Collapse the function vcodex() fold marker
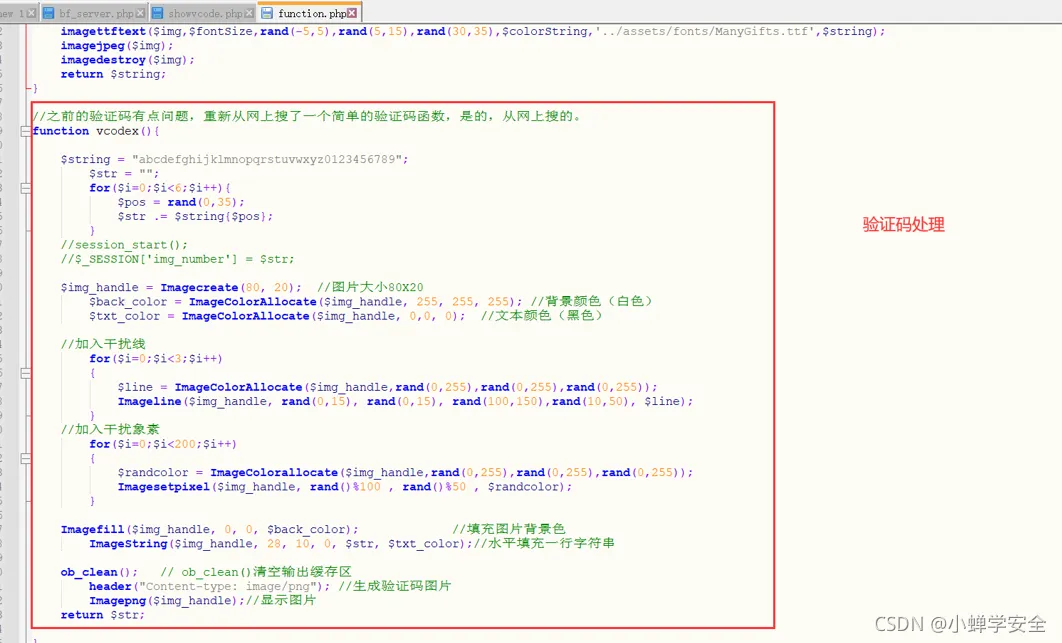The height and width of the screenshot is (643, 1062). pyautogui.click(x=25, y=131)
